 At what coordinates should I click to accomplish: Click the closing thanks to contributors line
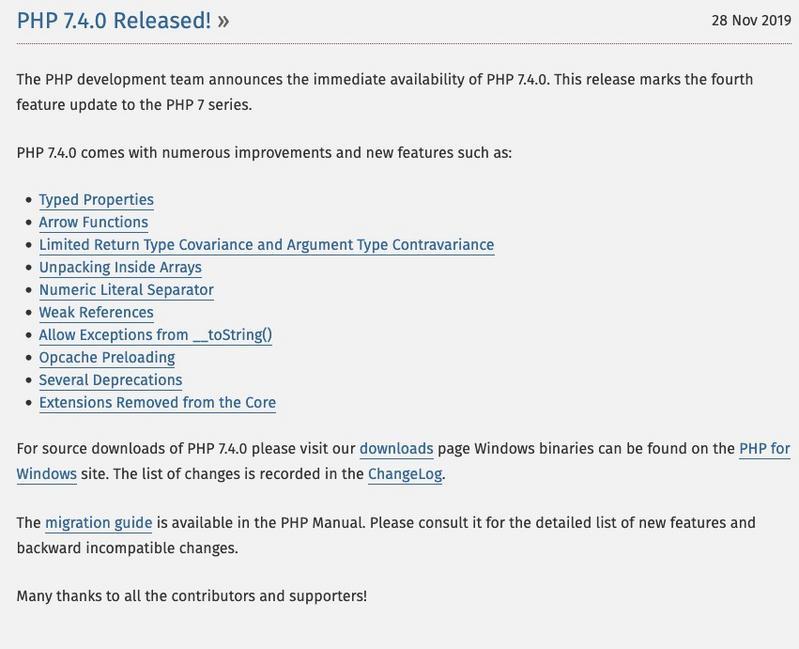pyautogui.click(x=192, y=596)
